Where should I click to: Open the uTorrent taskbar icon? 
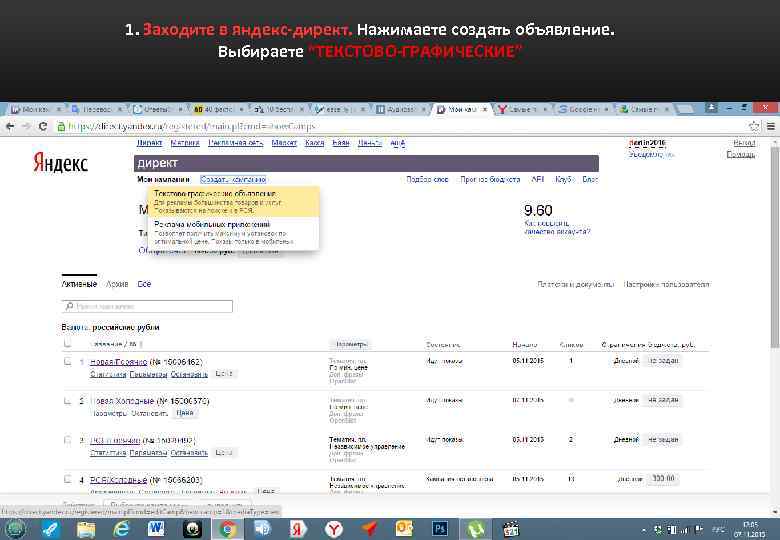[475, 529]
